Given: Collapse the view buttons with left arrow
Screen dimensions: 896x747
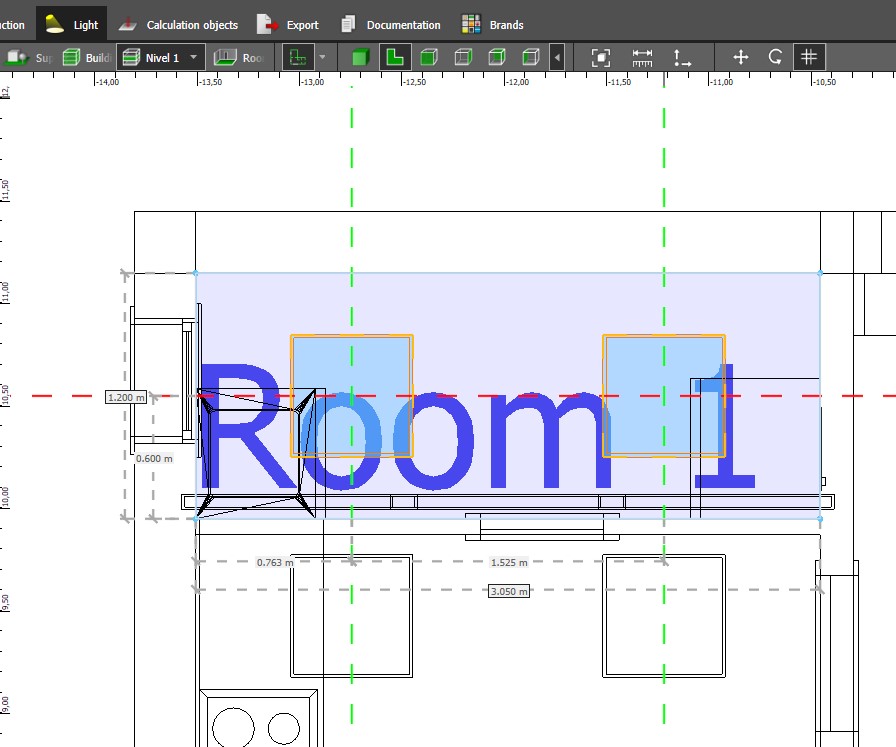Looking at the screenshot, I should [557, 57].
